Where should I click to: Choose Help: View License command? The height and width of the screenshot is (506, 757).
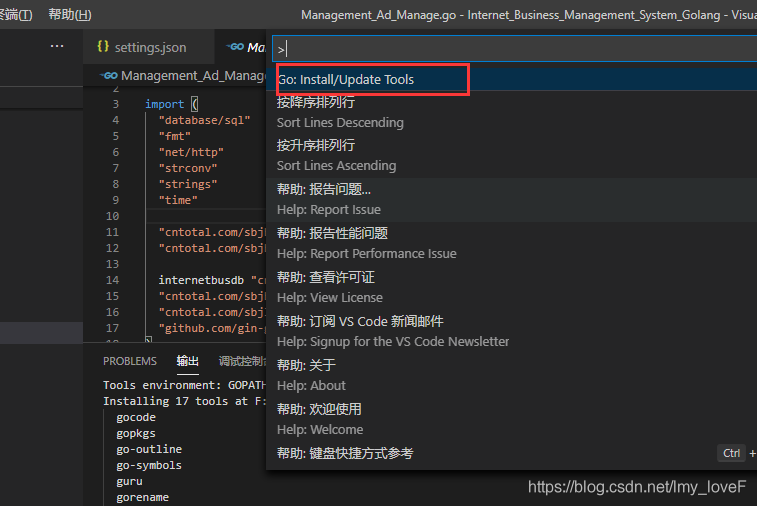click(511, 288)
